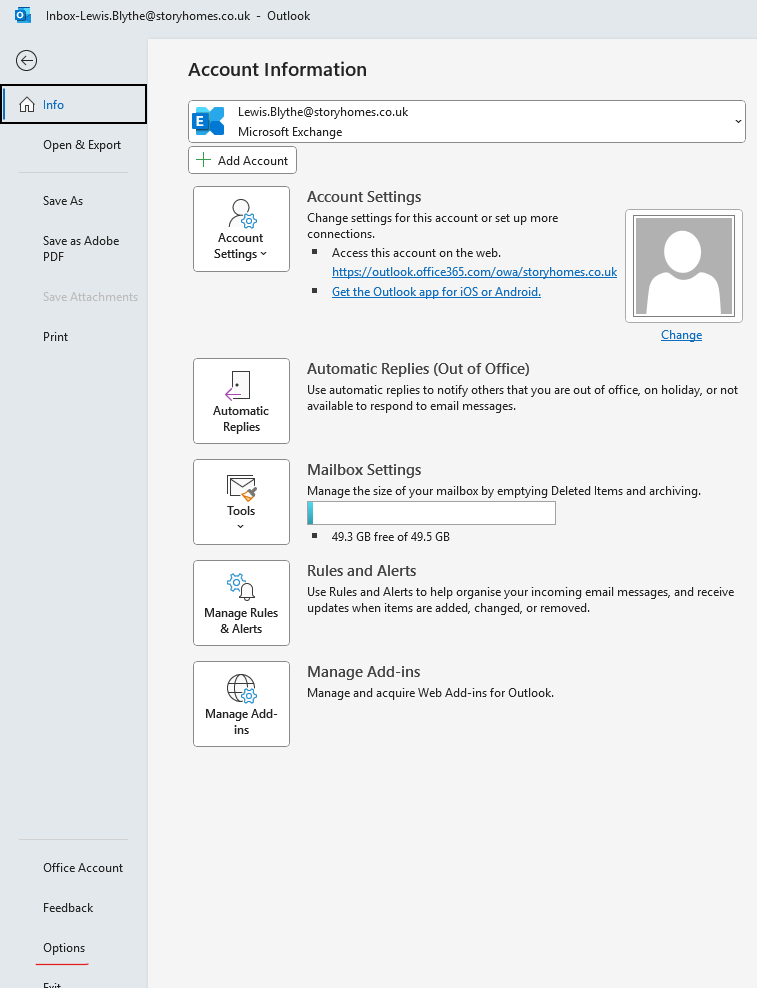
Task: Click the green plus icon on Add Account
Action: [x=203, y=160]
